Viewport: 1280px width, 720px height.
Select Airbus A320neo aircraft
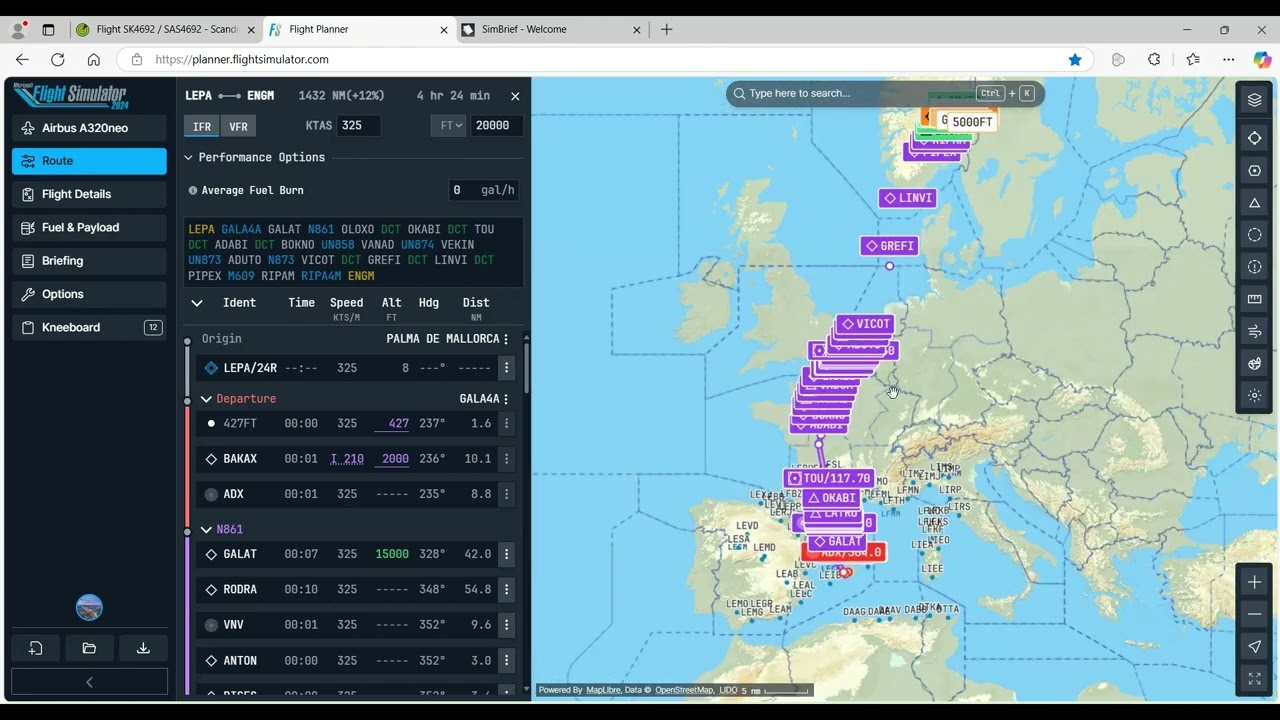point(89,128)
